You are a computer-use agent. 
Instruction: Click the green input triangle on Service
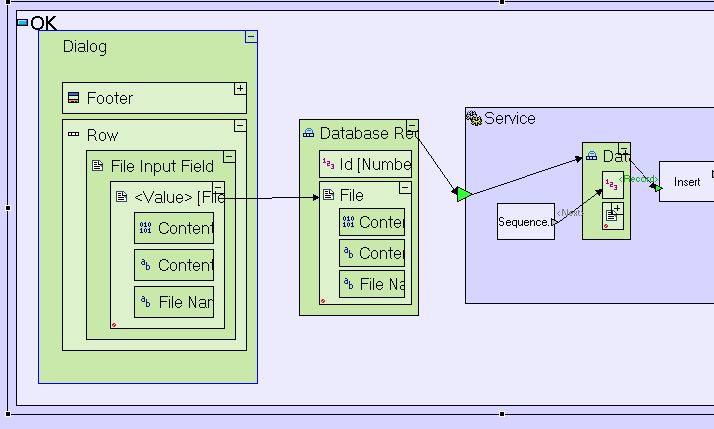pos(462,193)
